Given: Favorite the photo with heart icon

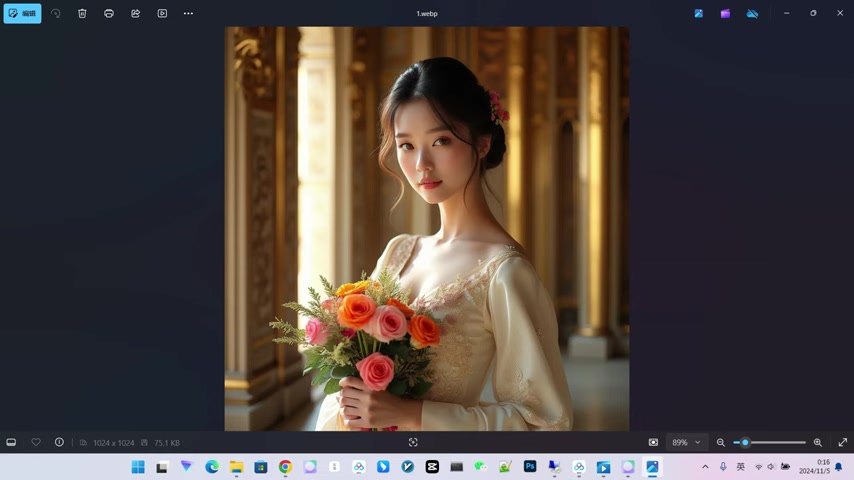Looking at the screenshot, I should [36, 442].
